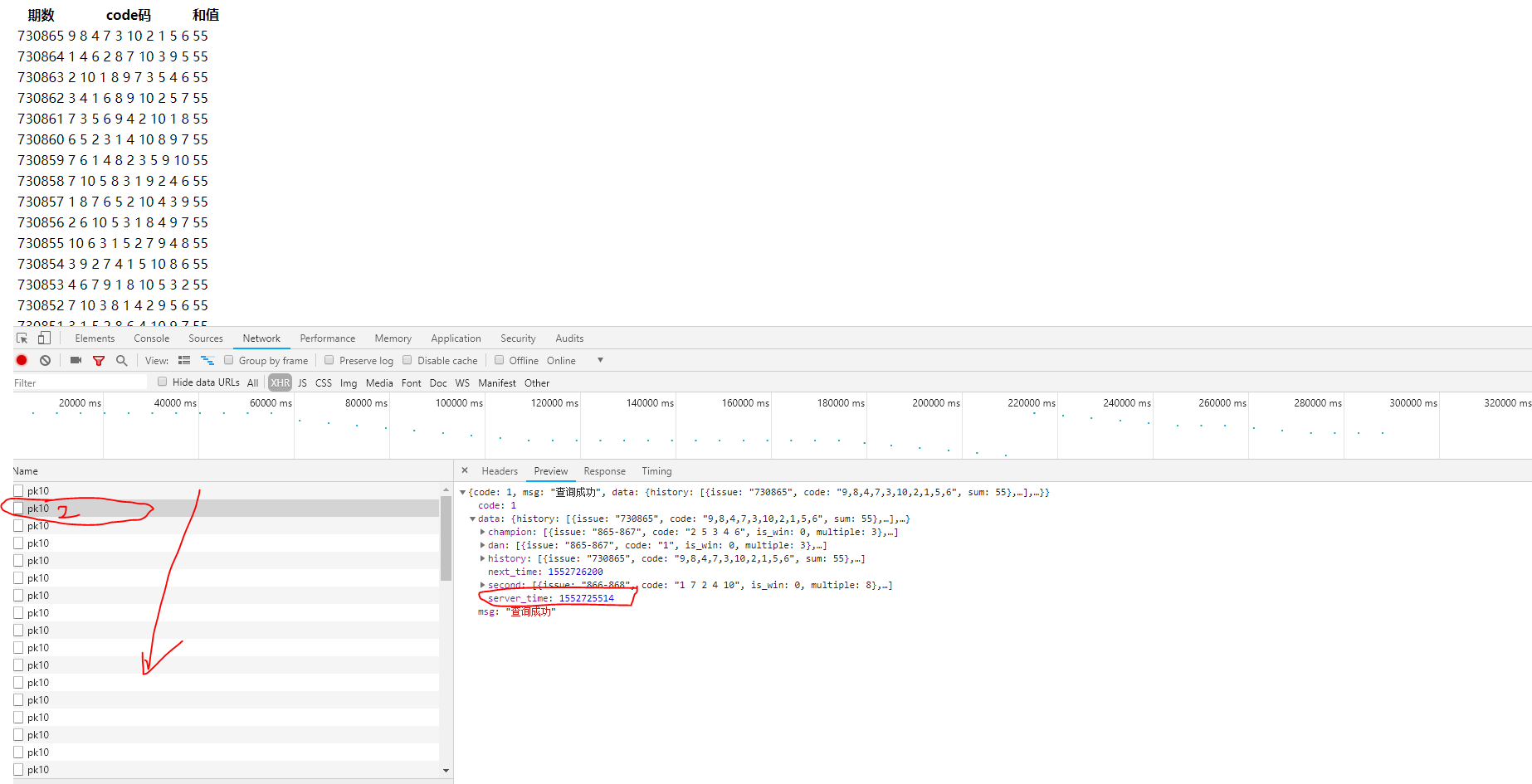Screen dimensions: 1532x784
Task: Open the Online throttling dropdown
Action: pyautogui.click(x=574, y=360)
